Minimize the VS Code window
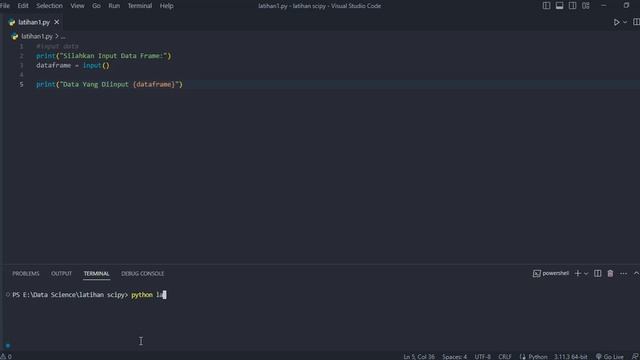The image size is (640, 360). [604, 6]
